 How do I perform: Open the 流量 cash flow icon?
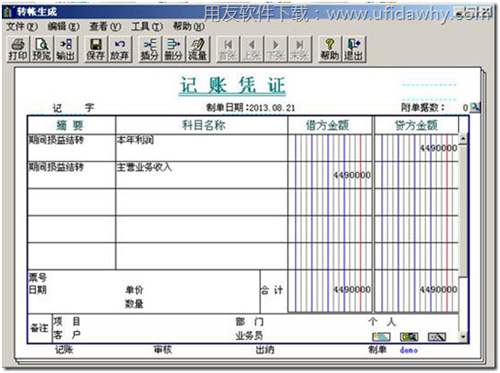click(x=197, y=49)
